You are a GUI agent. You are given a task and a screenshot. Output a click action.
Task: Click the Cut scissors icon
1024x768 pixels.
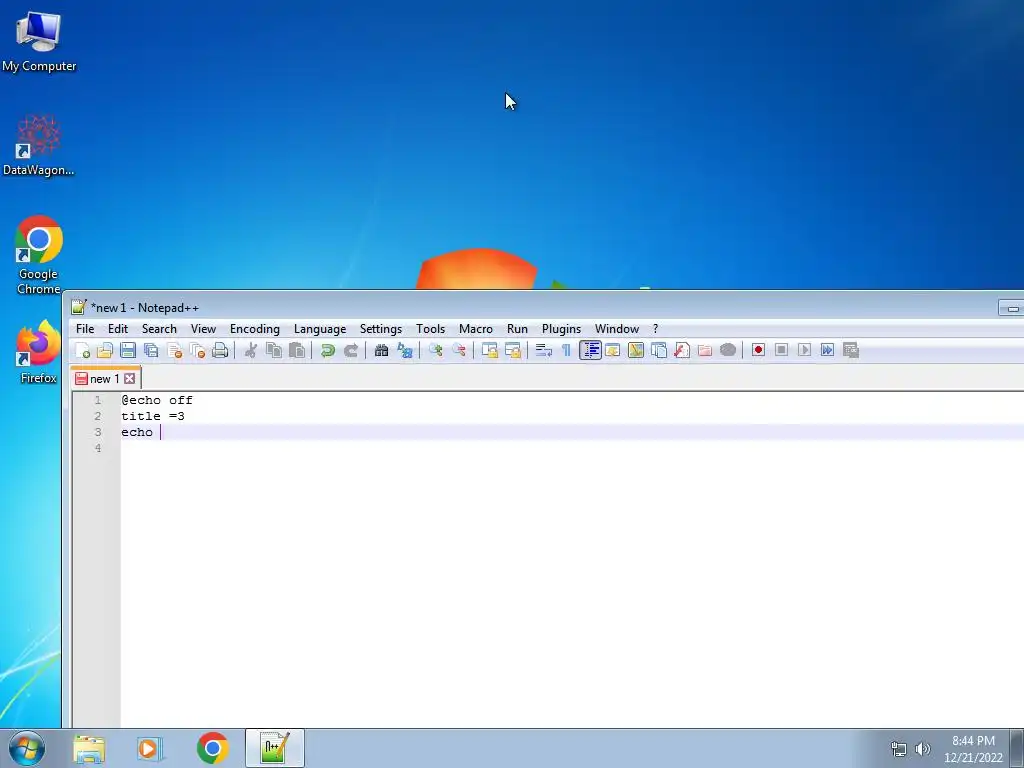pos(251,351)
